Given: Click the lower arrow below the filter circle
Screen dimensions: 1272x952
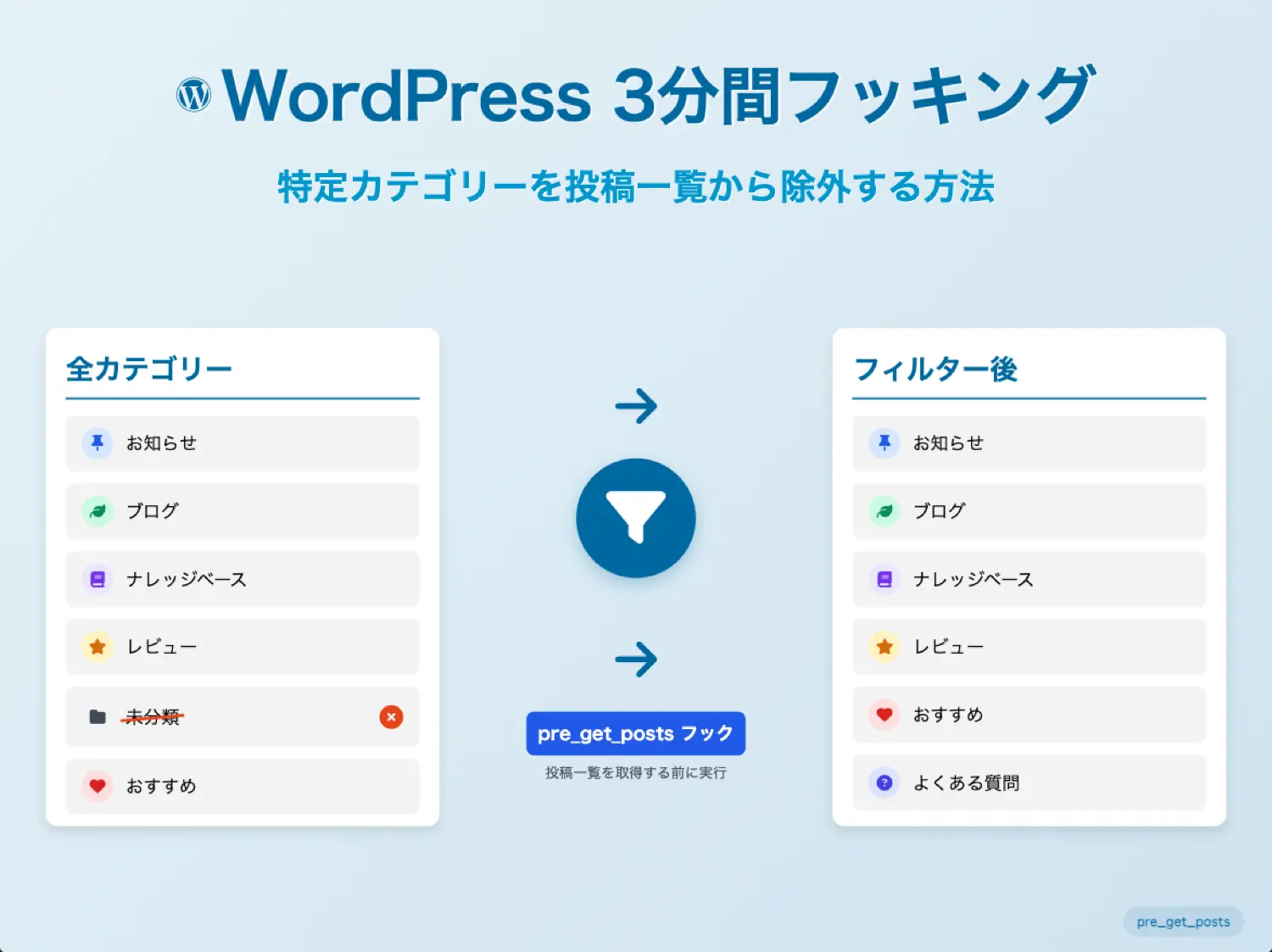Looking at the screenshot, I should [x=636, y=660].
